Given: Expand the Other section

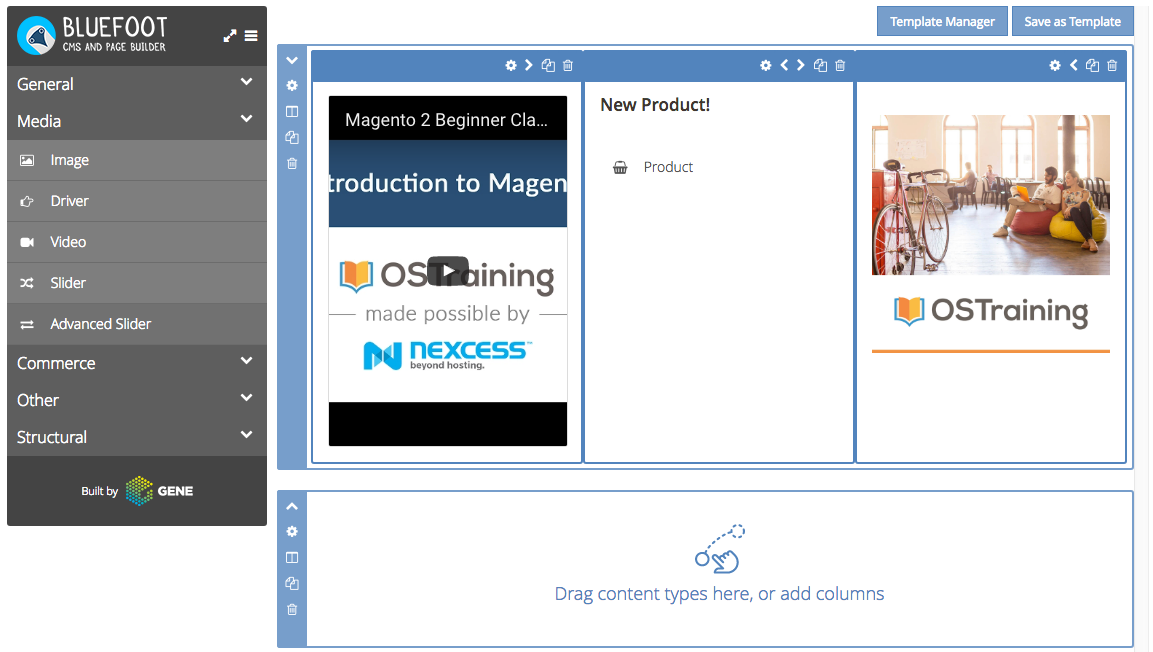Looking at the screenshot, I should tap(137, 400).
